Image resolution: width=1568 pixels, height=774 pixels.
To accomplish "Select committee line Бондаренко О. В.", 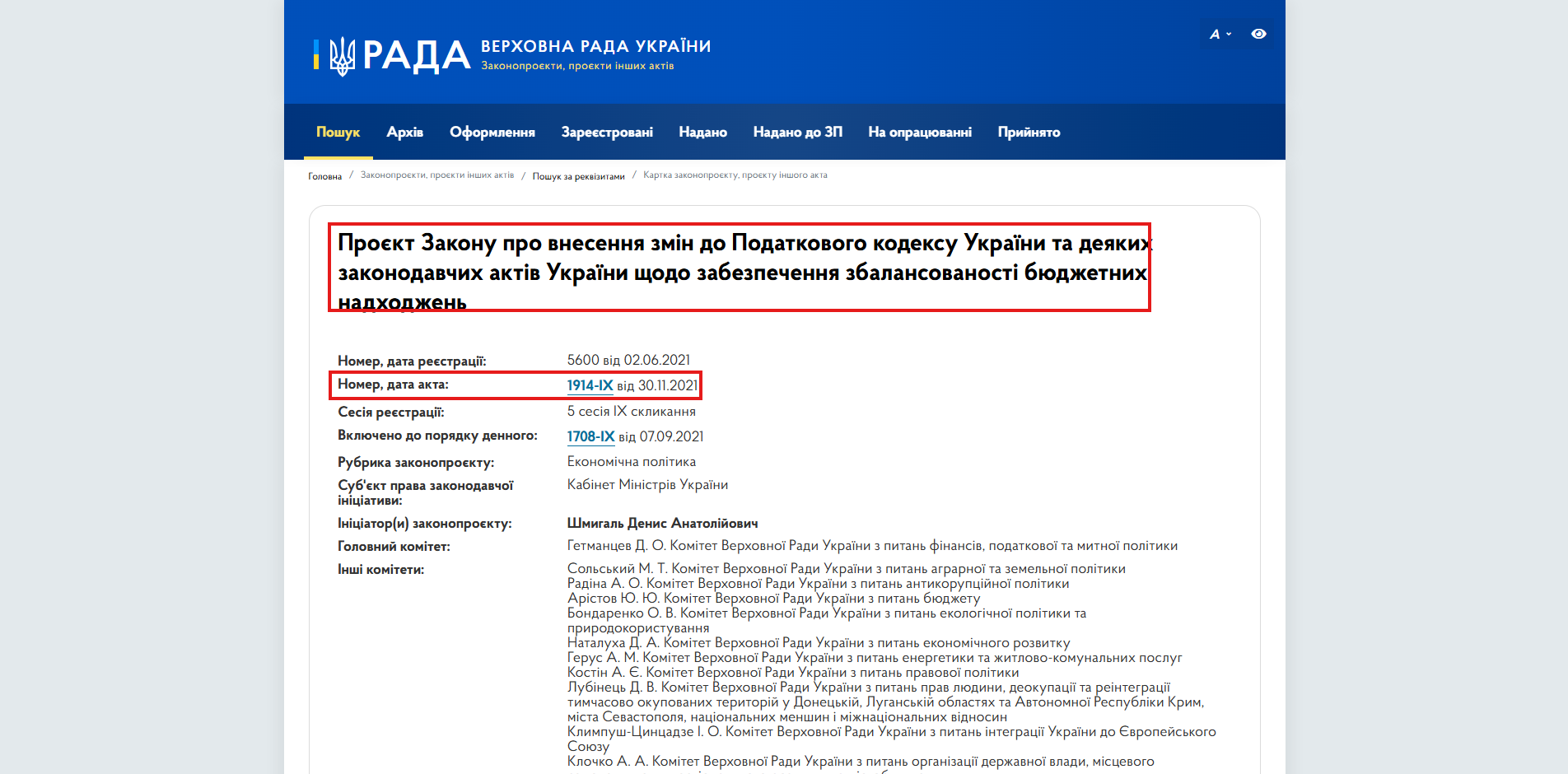I will (827, 620).
